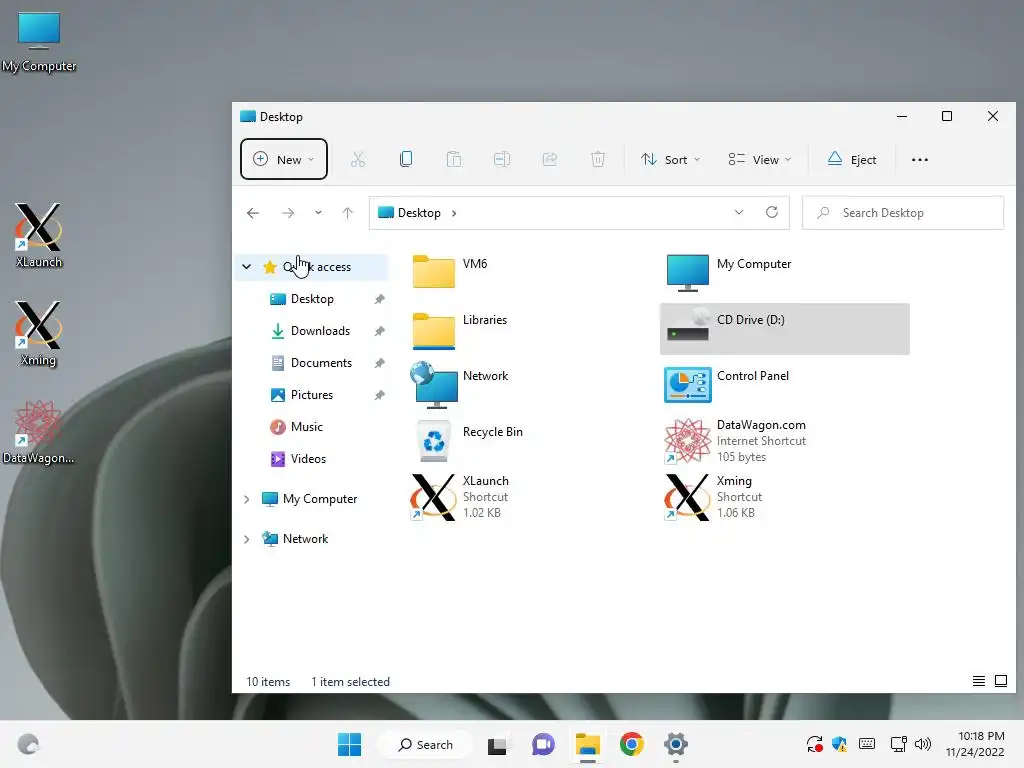Open the See more three-dots menu
Screen dimensions: 1024x768
920,159
